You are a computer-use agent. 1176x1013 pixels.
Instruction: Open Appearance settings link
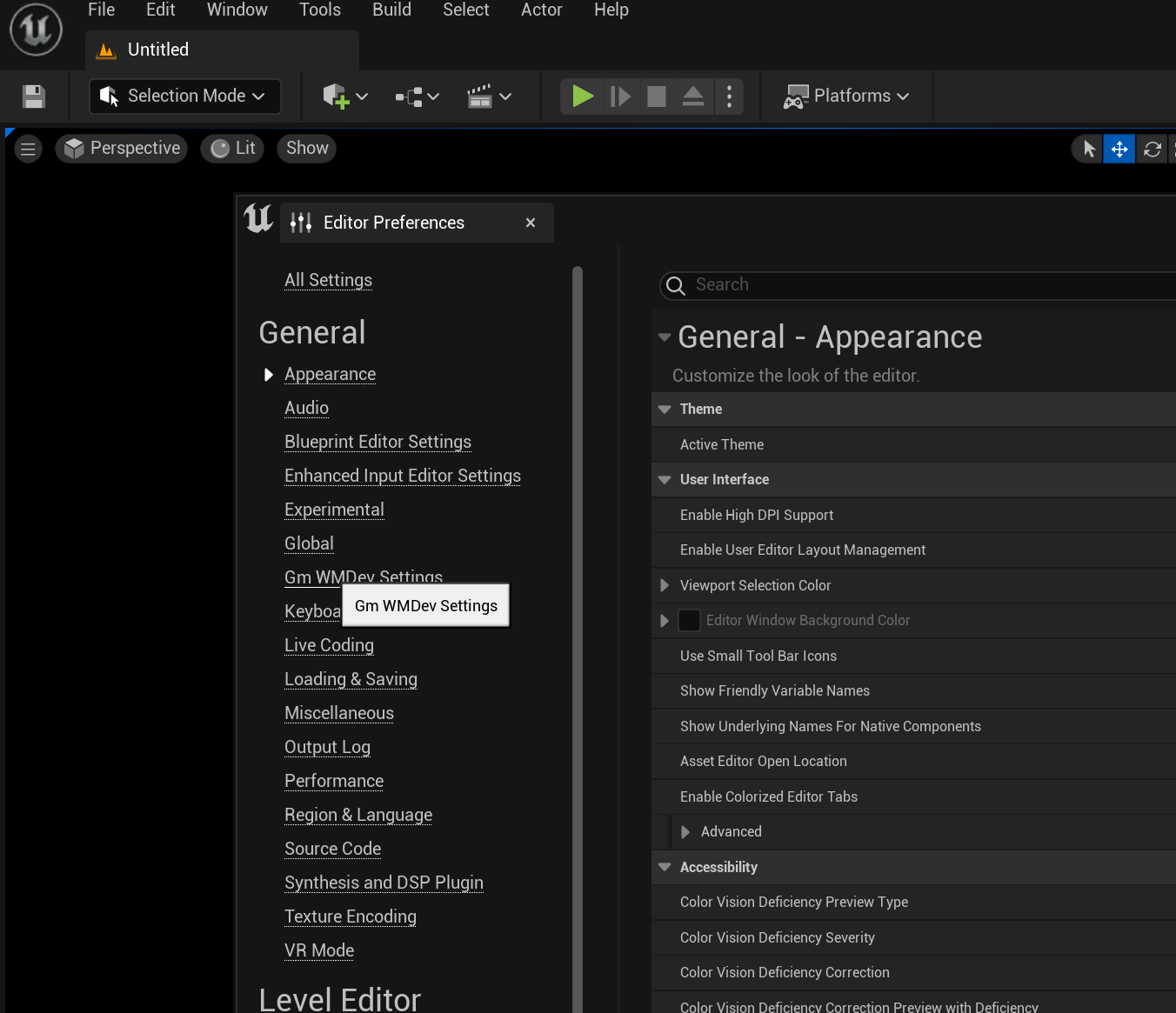[x=331, y=374]
